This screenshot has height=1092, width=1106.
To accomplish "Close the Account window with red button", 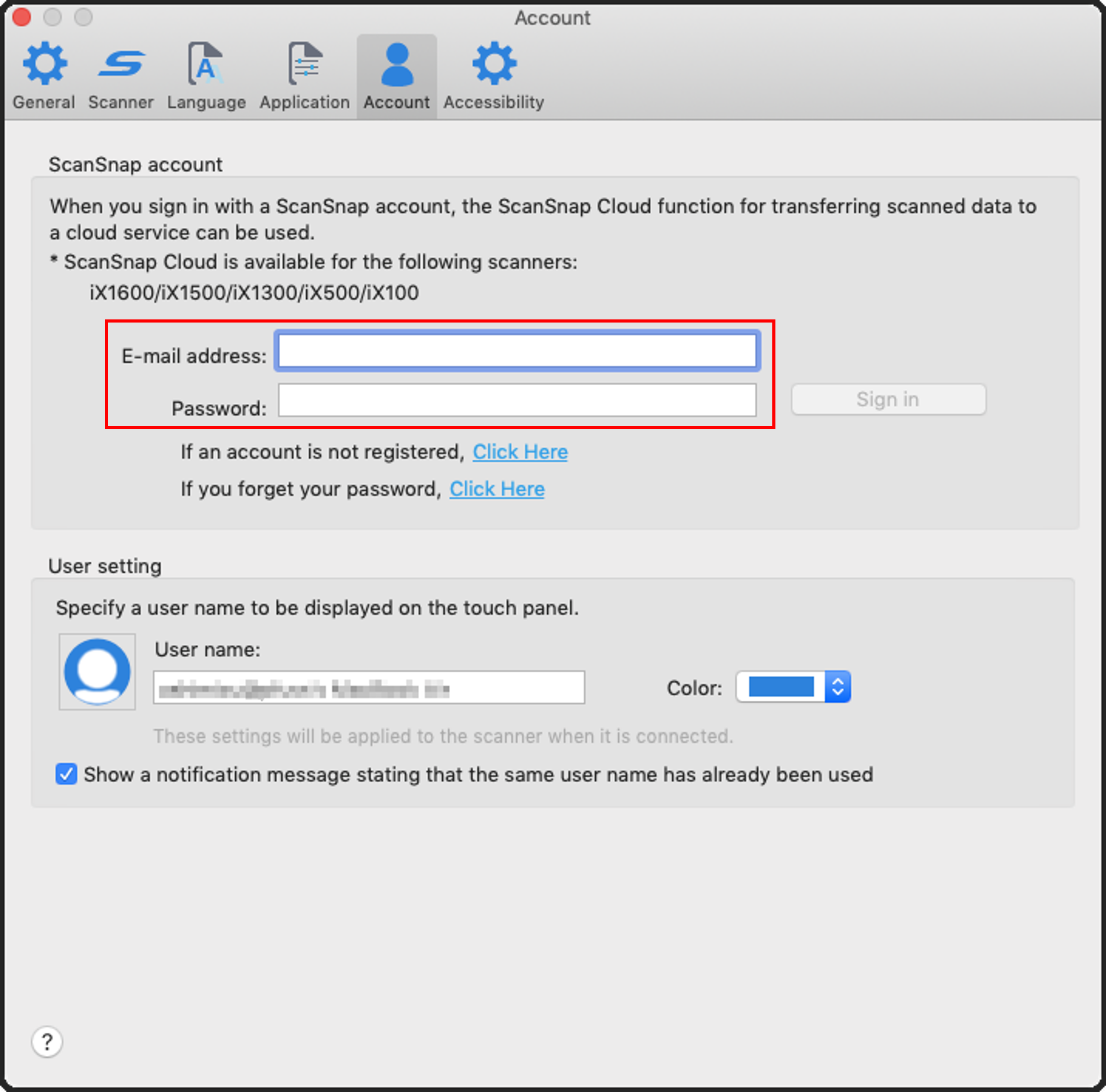I will click(22, 17).
